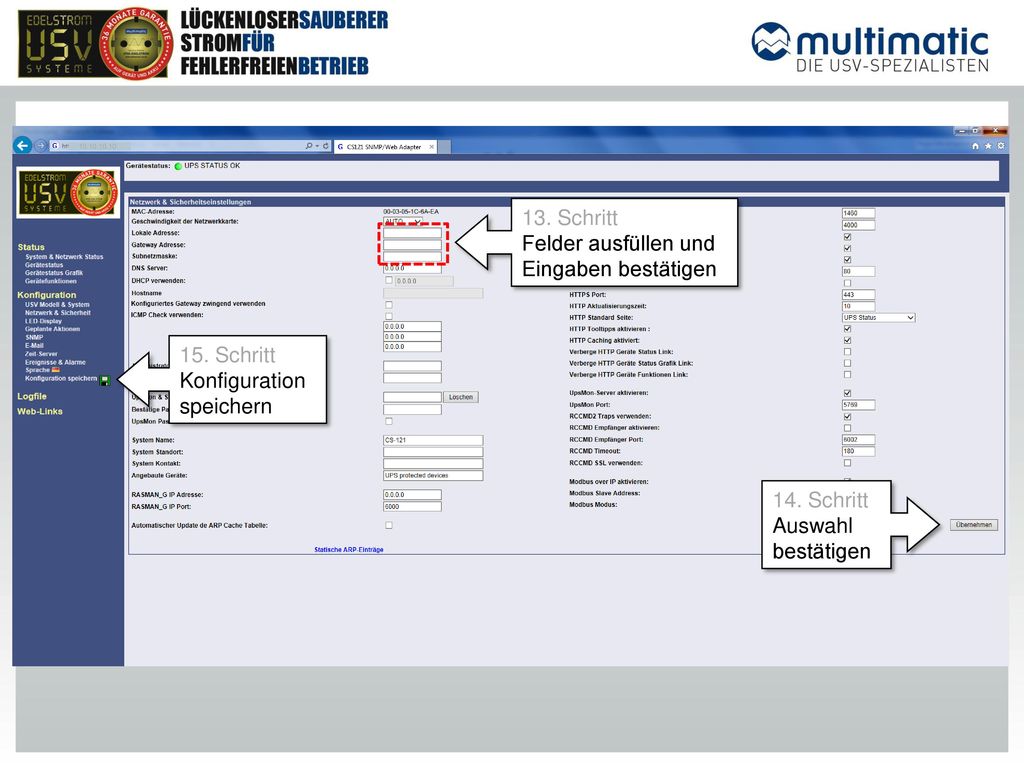
Task: Click the German flag beside Sprache
Action: tap(56, 370)
